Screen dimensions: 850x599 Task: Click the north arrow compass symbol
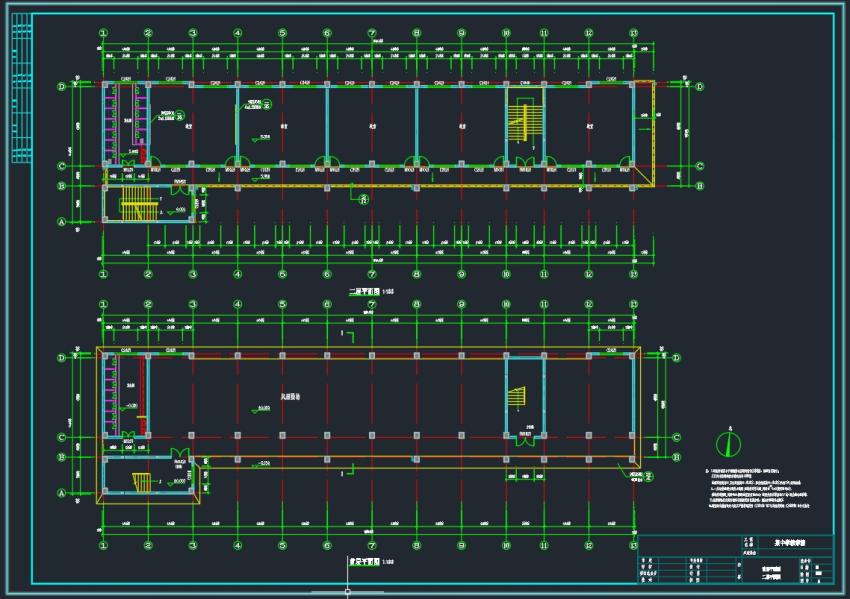point(729,443)
